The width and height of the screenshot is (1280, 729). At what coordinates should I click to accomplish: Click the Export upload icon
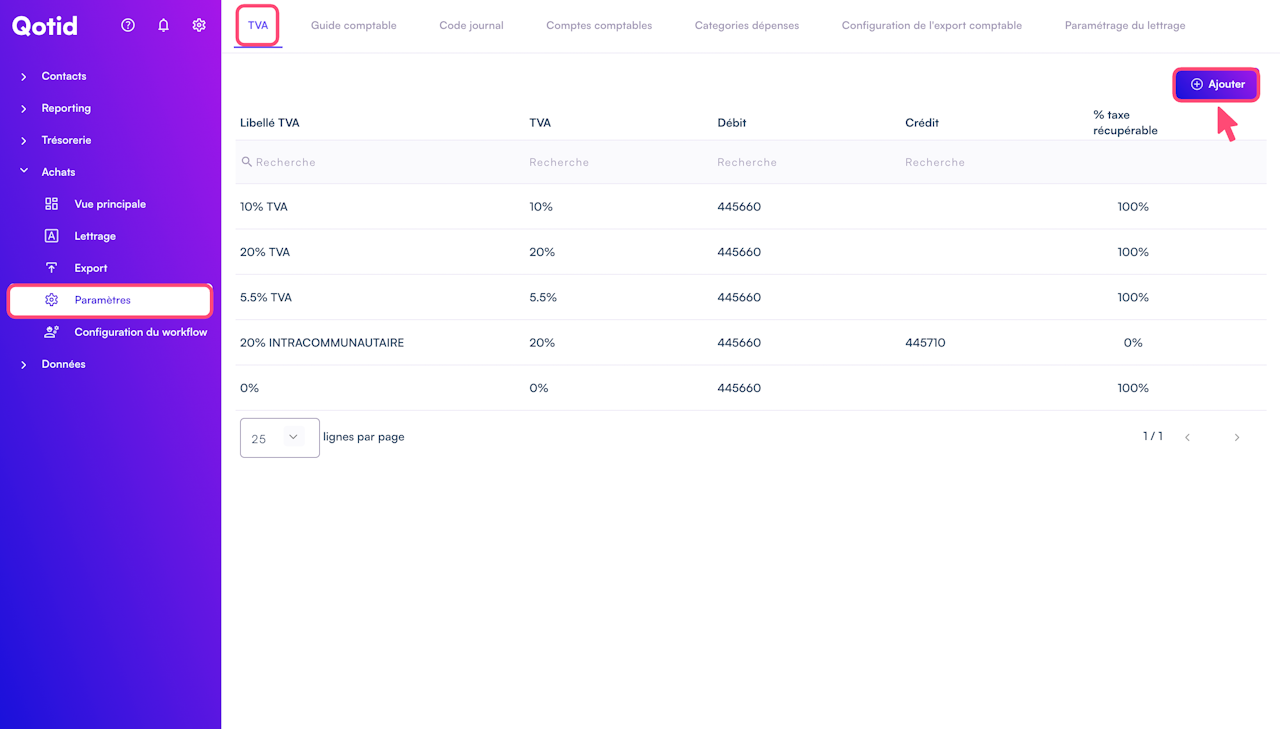coord(52,268)
